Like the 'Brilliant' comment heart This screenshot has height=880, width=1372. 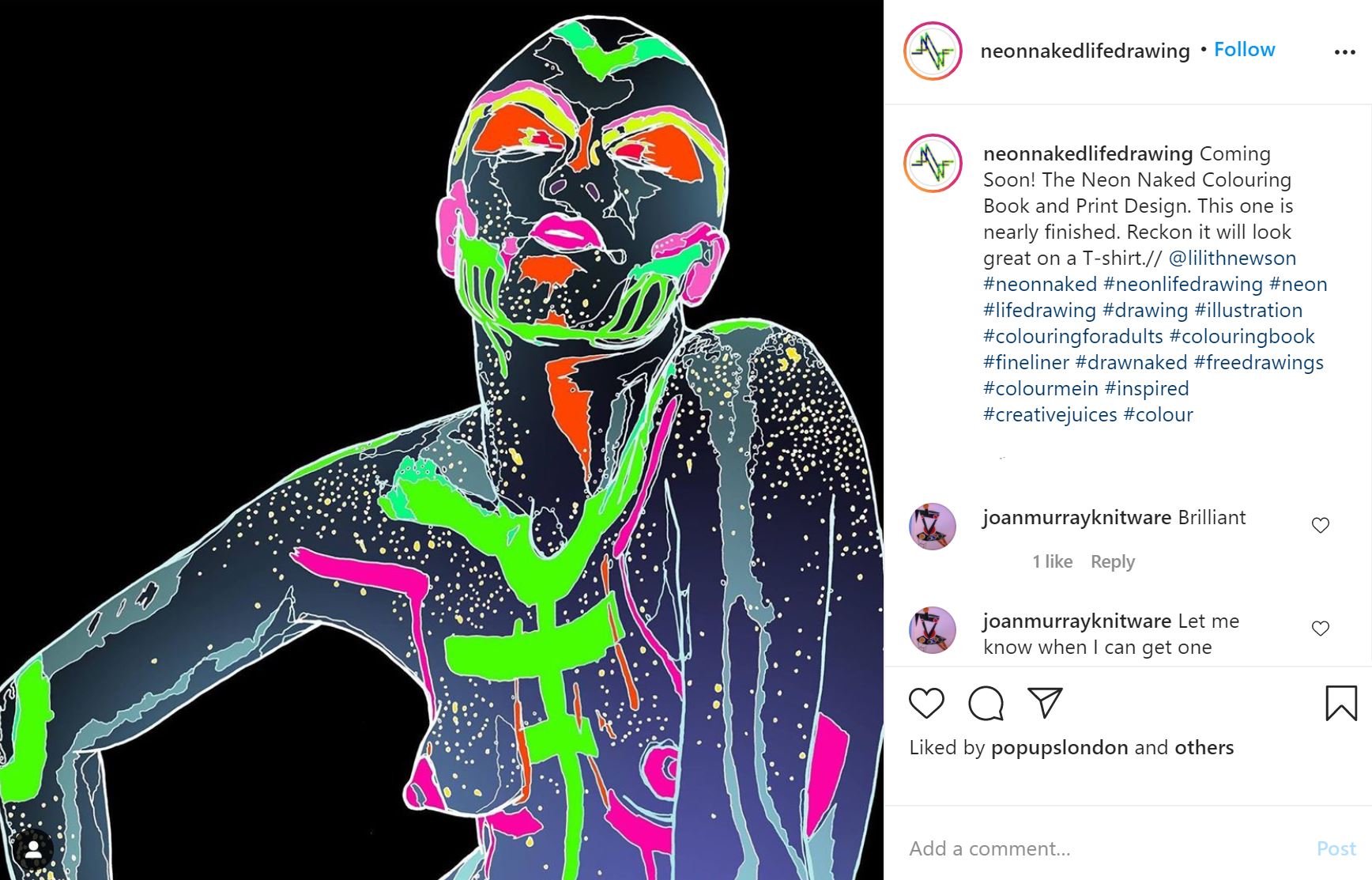(x=1321, y=525)
